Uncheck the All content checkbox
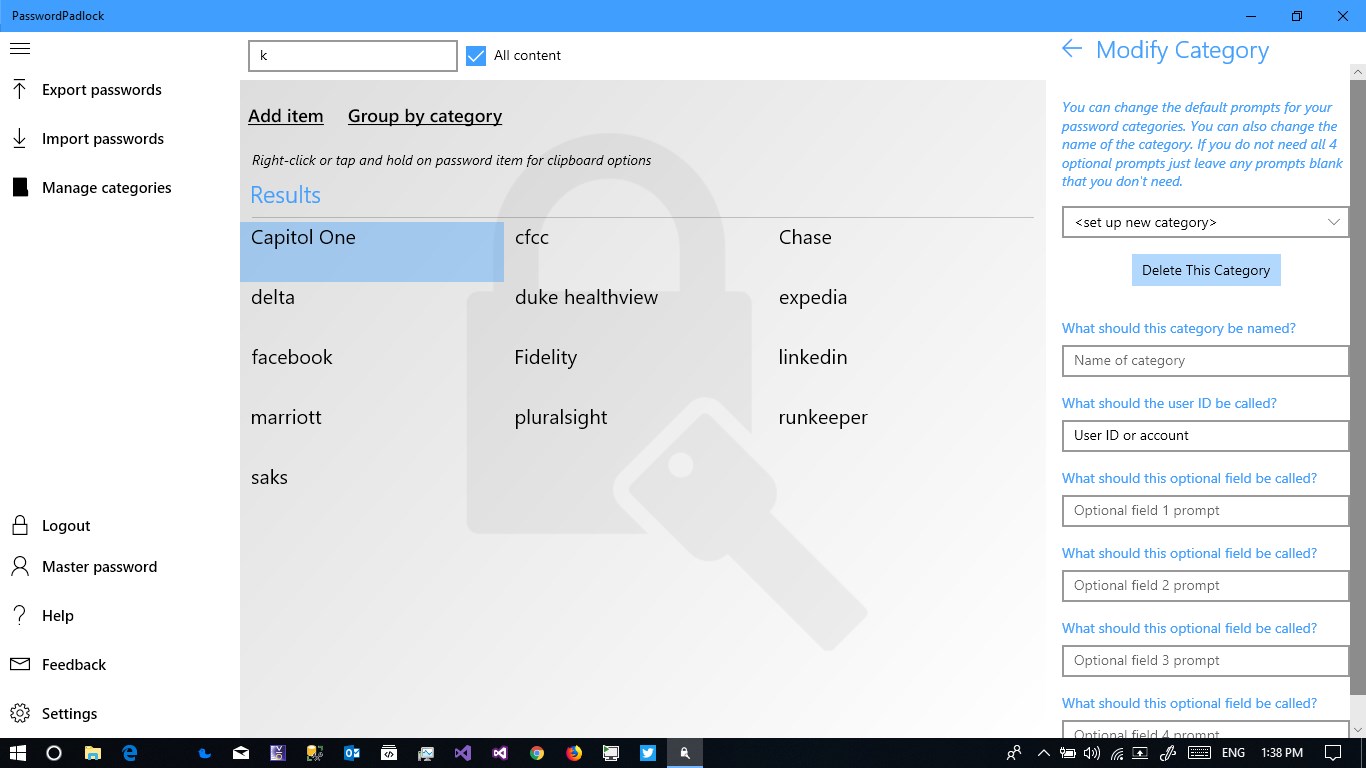Screen dimensions: 1366x768 [475, 56]
